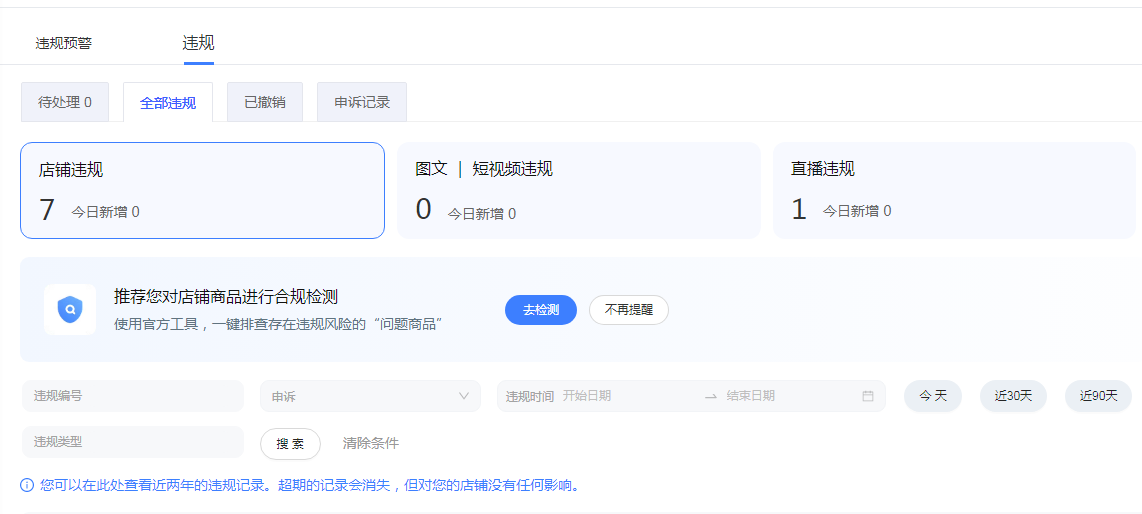Viewport: 1142px width, 514px height.
Task: Select the 图文 | 短视频违规 card
Action: click(578, 190)
